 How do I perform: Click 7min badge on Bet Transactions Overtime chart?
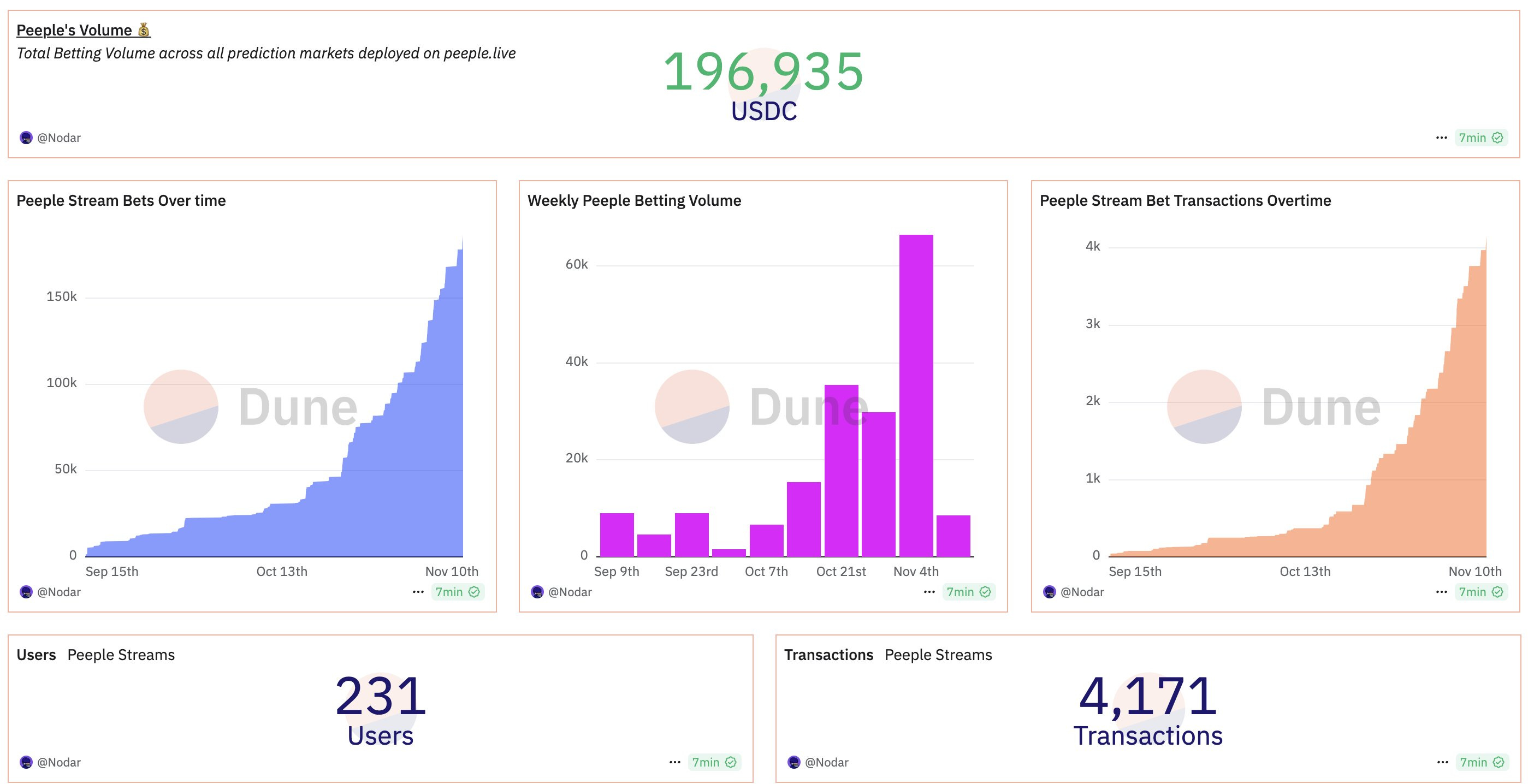point(1480,592)
